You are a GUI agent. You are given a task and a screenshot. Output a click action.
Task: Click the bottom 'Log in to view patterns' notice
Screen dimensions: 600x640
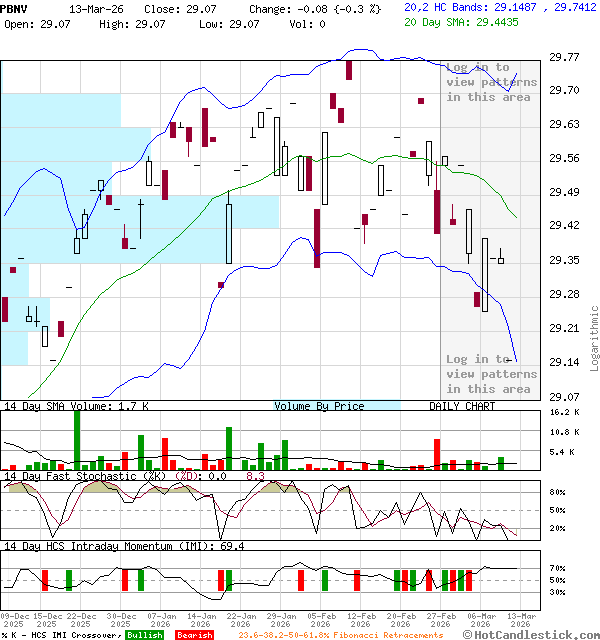(x=488, y=374)
